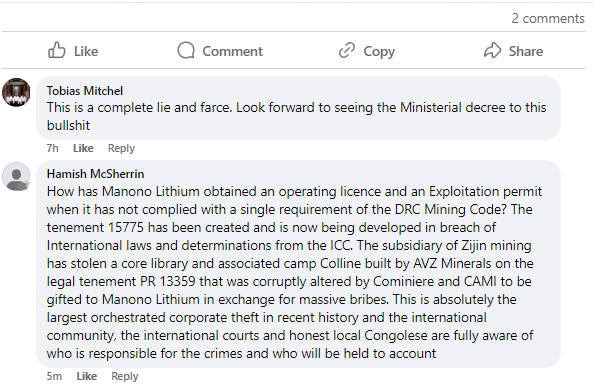The height and width of the screenshot is (390, 593).
Task: Click the chain link Copy icon
Action: (x=347, y=50)
